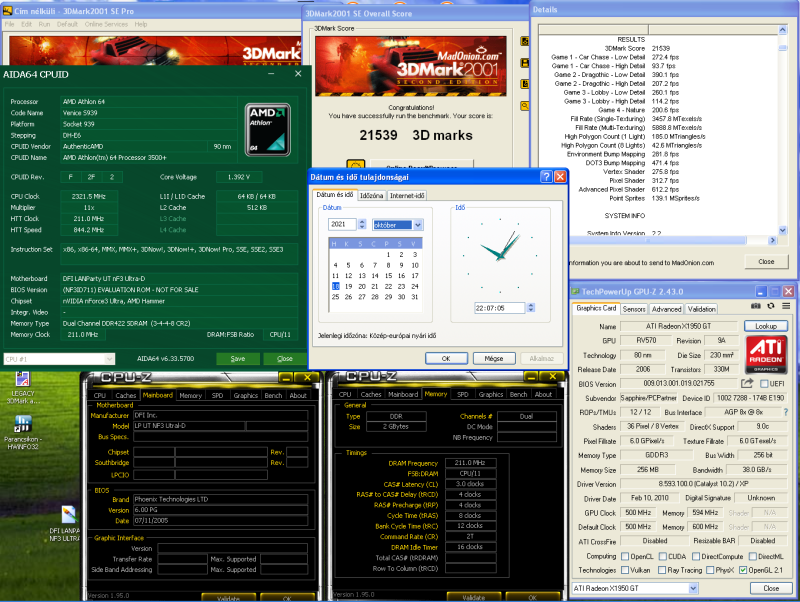Viewport: 800px width, 602px height.
Task: Open the Advanced tab in GPU-Z
Action: (x=666, y=309)
